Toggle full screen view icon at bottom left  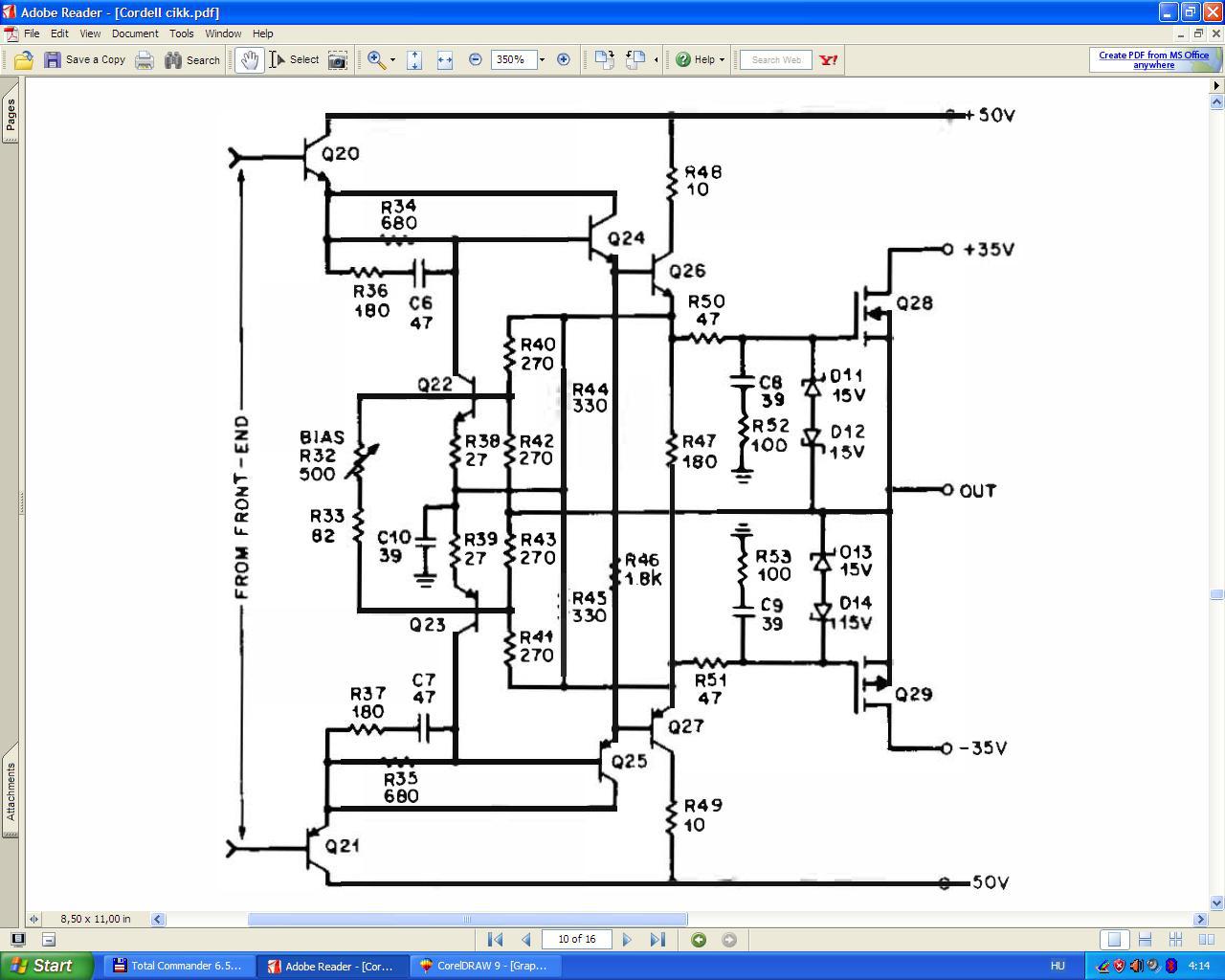point(17,939)
